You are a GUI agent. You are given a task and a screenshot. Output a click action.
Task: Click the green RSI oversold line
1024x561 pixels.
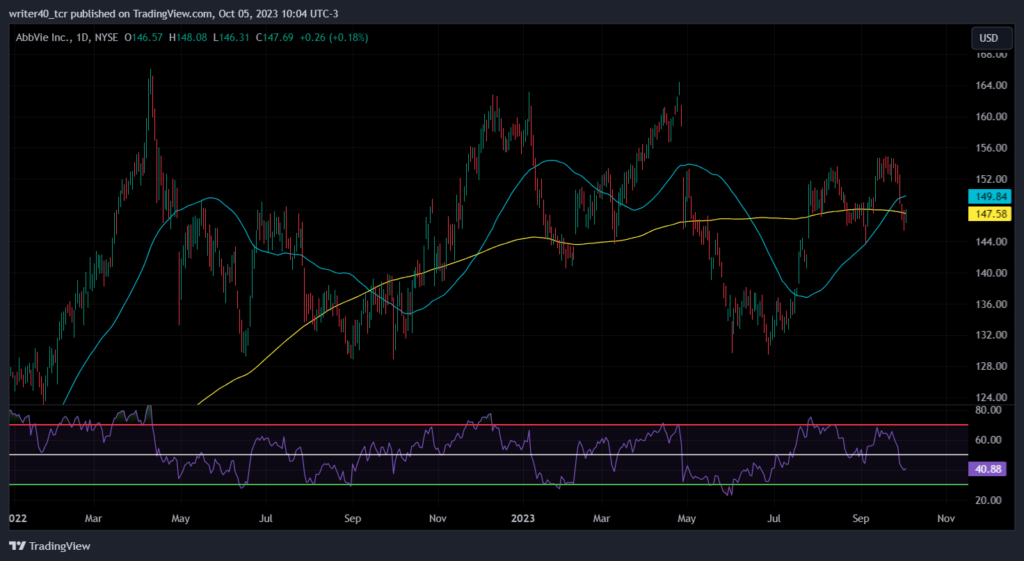[488, 485]
